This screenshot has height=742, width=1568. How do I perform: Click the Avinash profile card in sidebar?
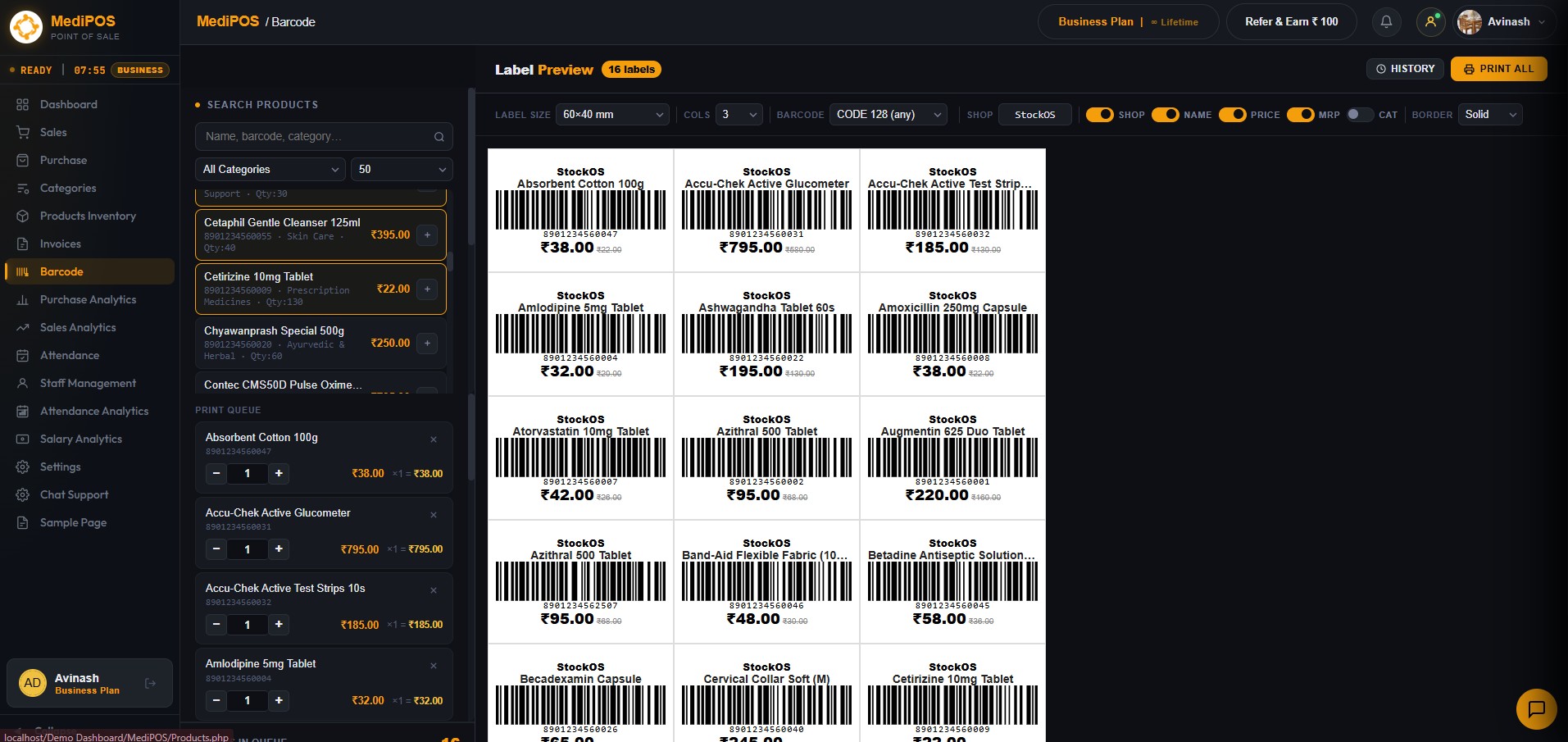89,683
